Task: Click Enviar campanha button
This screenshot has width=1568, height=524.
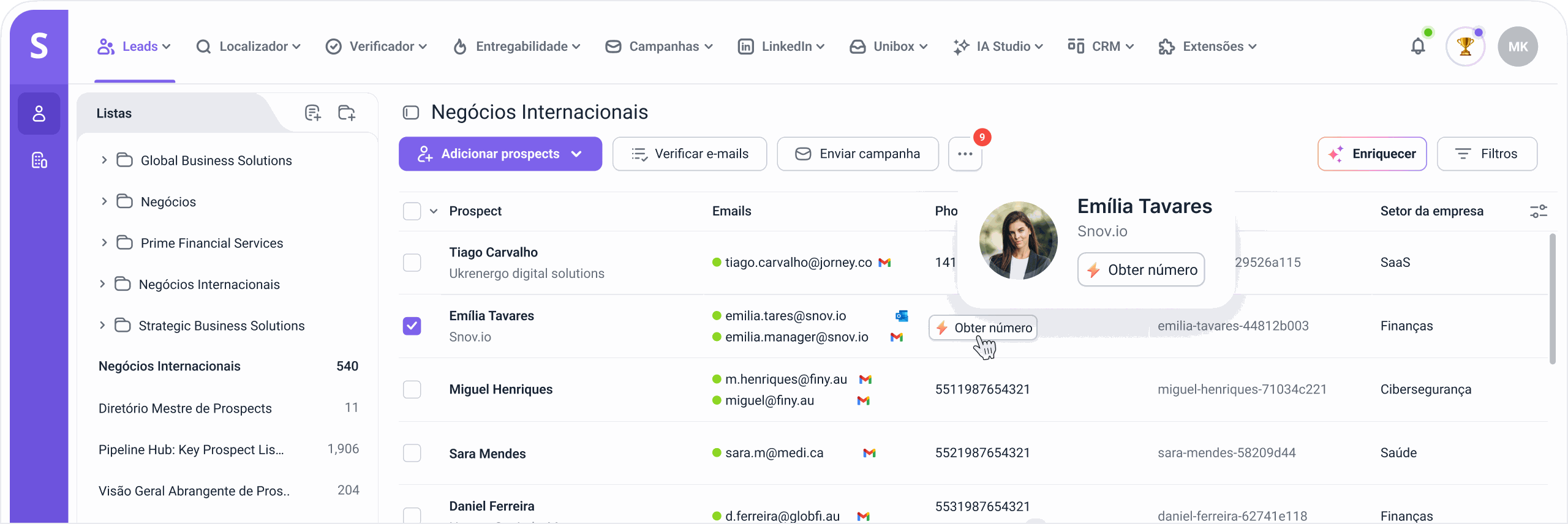Action: [x=858, y=154]
